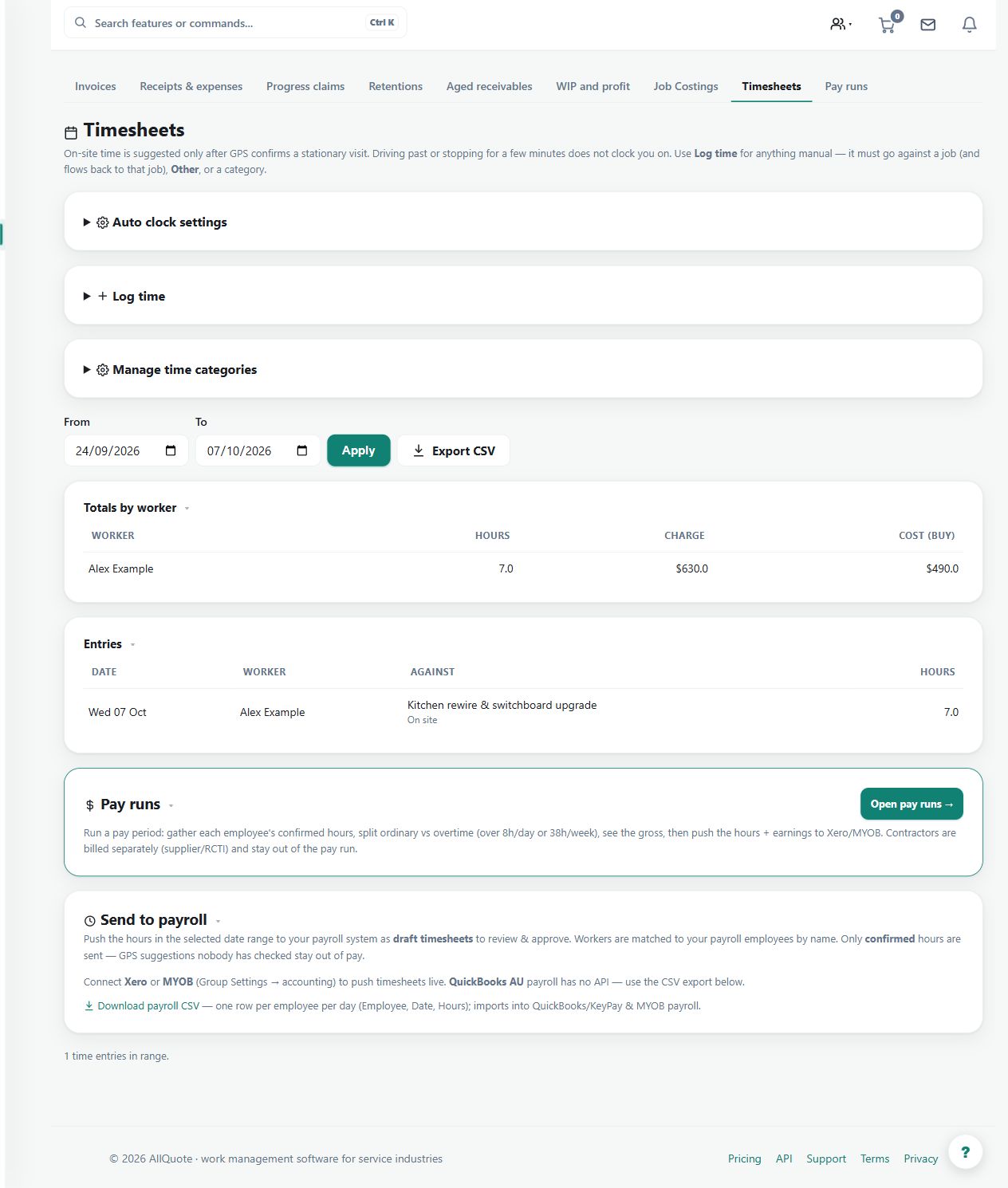
Task: Click the gear icon in Auto clock settings
Action: [103, 222]
